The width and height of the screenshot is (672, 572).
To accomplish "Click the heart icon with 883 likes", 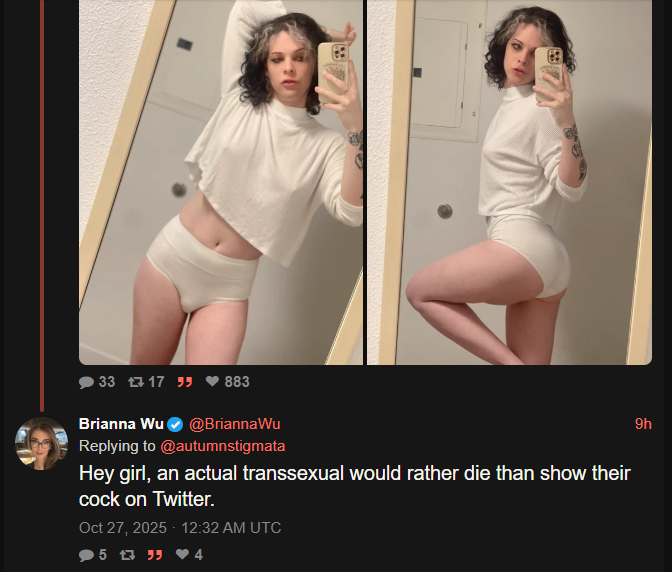I will click(x=212, y=381).
